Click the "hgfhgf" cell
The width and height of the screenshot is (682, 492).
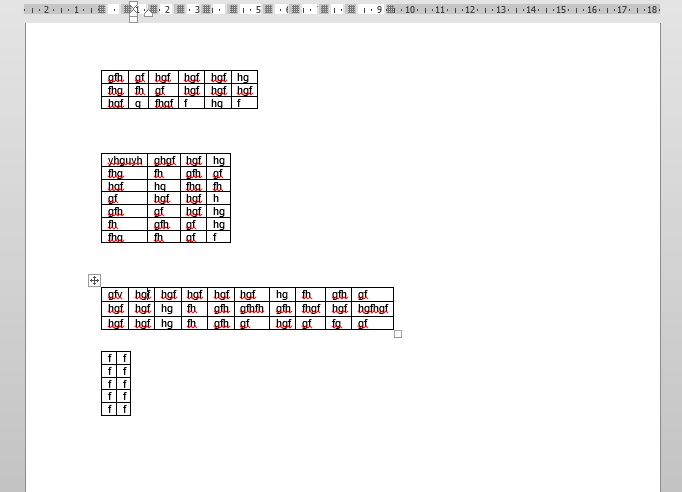point(373,308)
